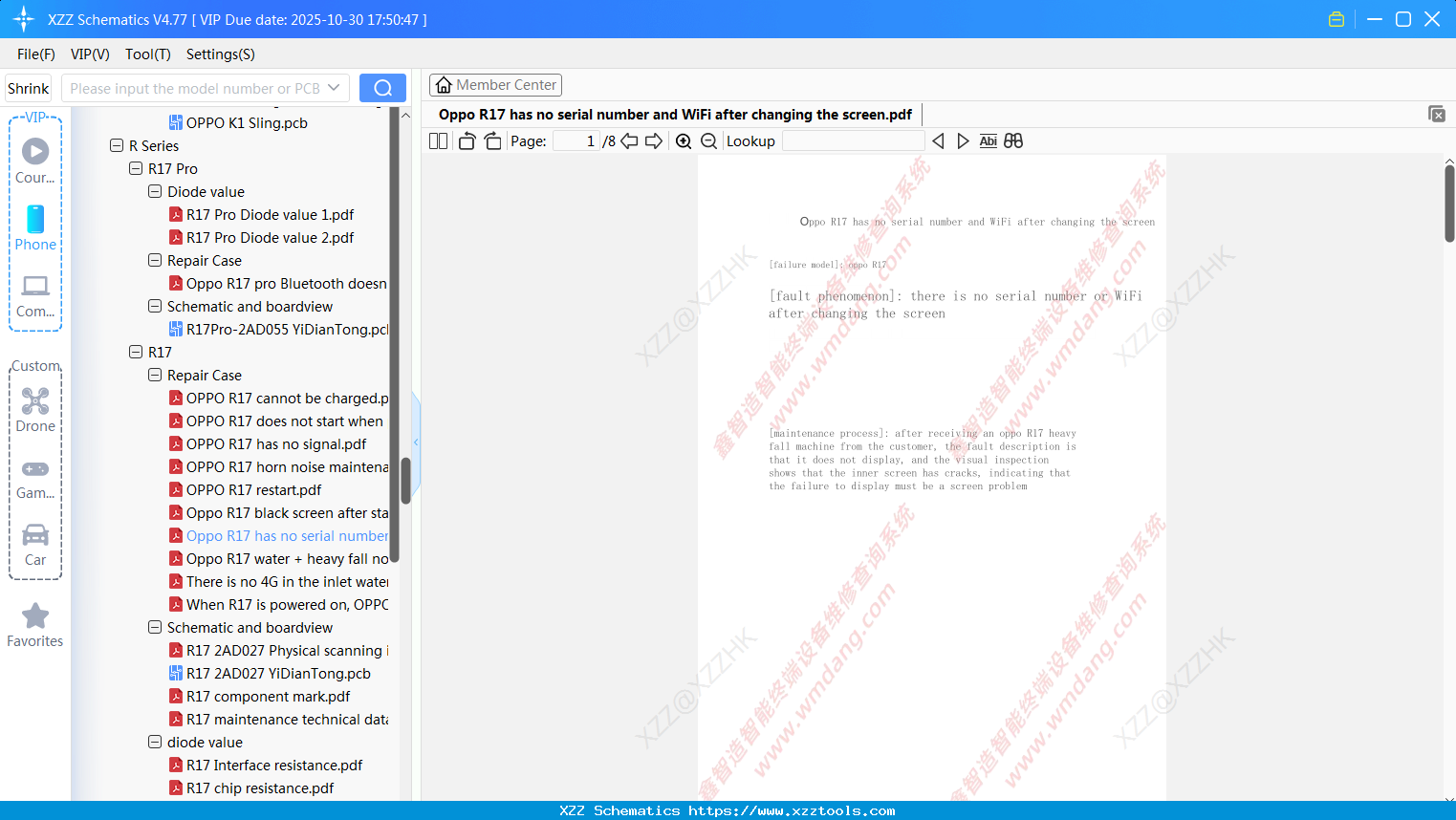Open OPPO K1 Sling.pcb file
Viewport: 1456px width, 820px height.
[239, 123]
